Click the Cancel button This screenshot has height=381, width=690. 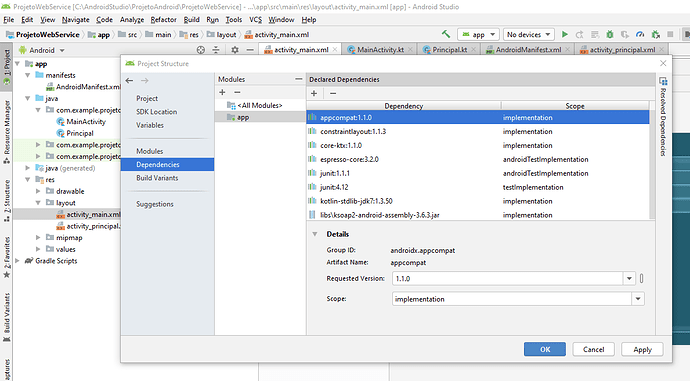point(593,349)
